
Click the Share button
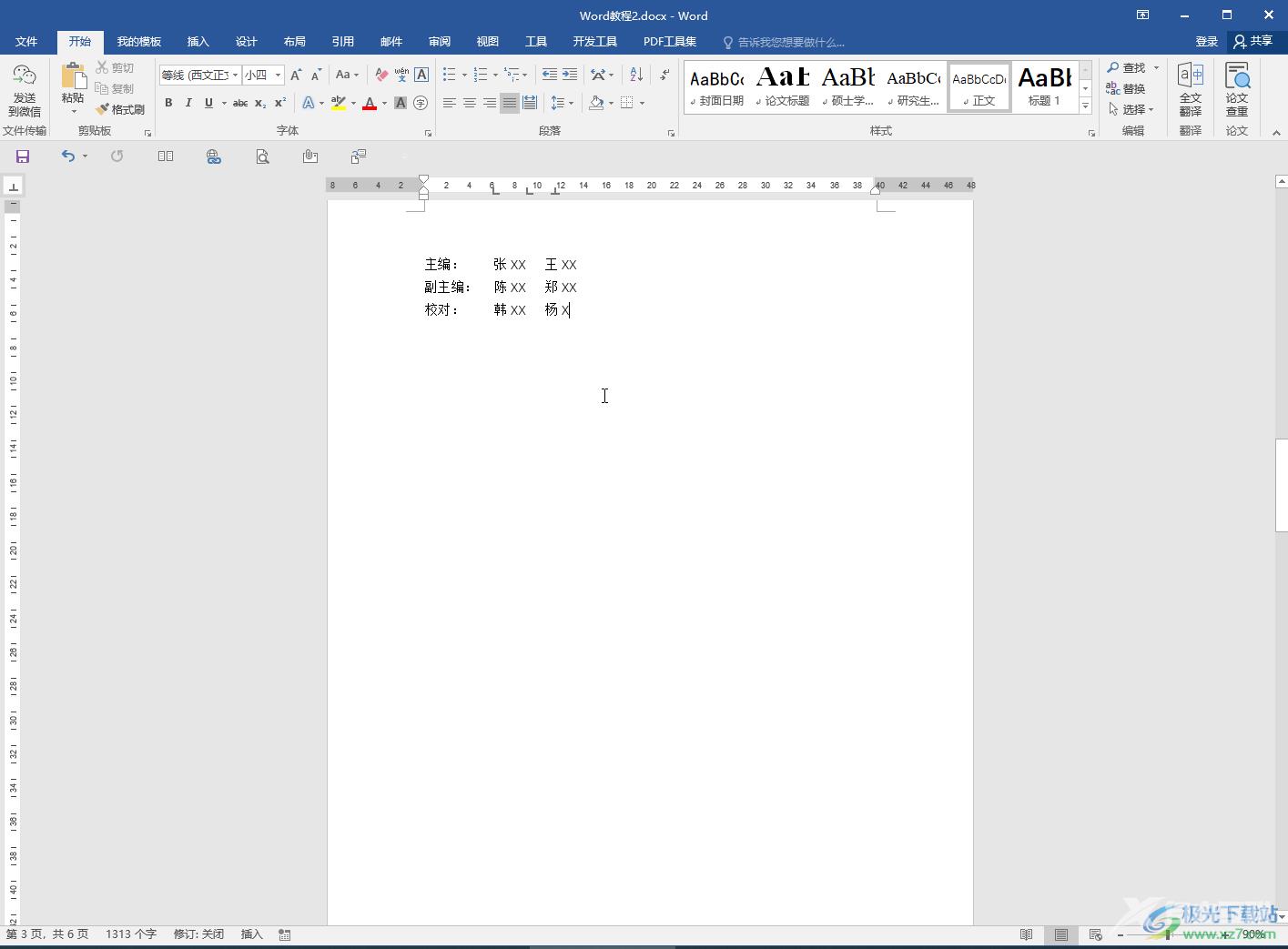point(1253,42)
